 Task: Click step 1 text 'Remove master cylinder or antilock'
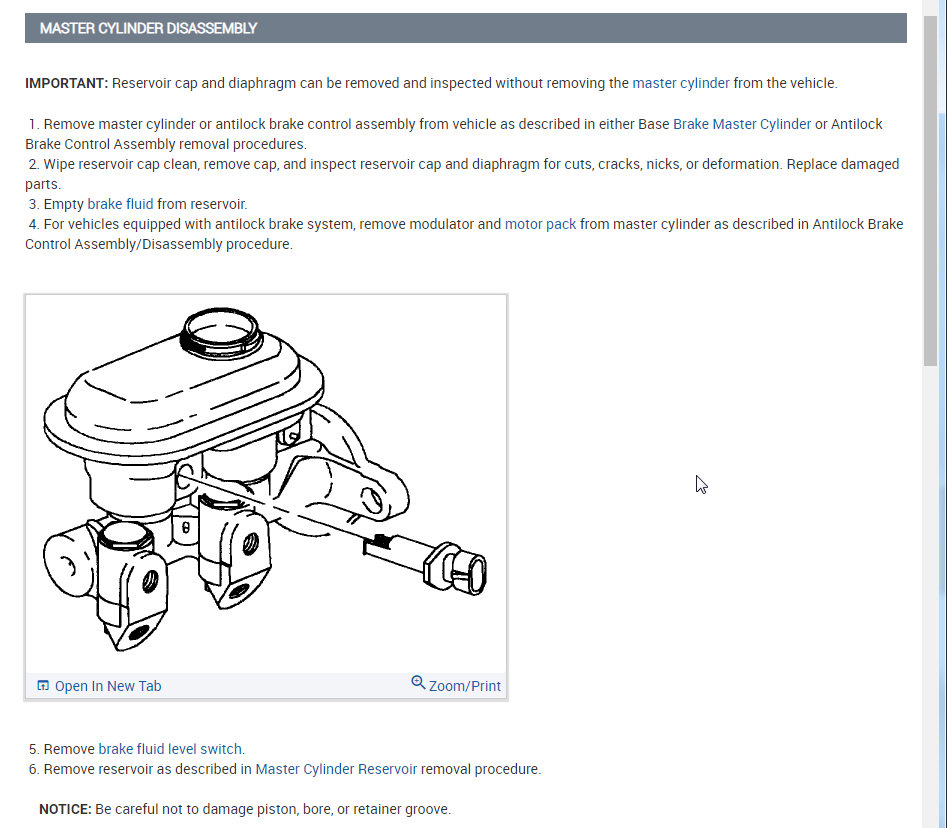click(154, 124)
